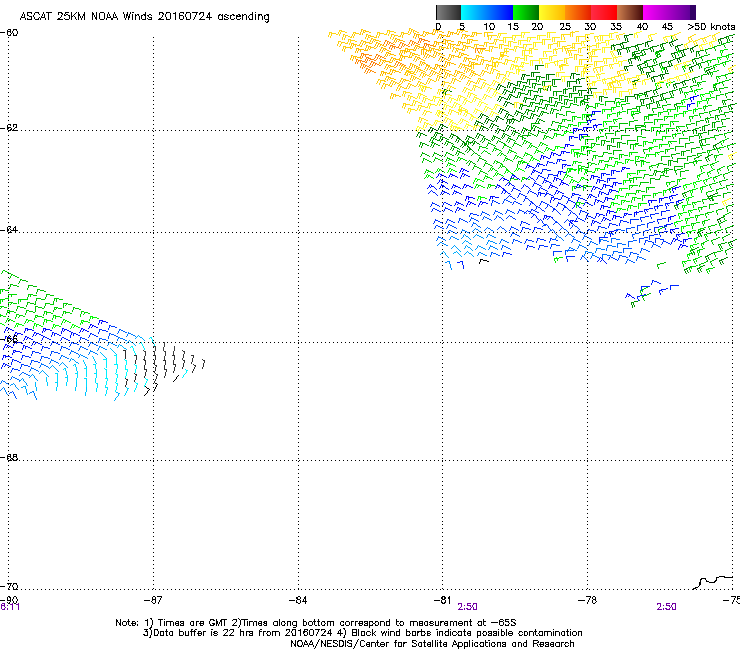The height and width of the screenshot is (650, 740).
Task: Click the -87 longitude axis label
Action: pyautogui.click(x=153, y=600)
